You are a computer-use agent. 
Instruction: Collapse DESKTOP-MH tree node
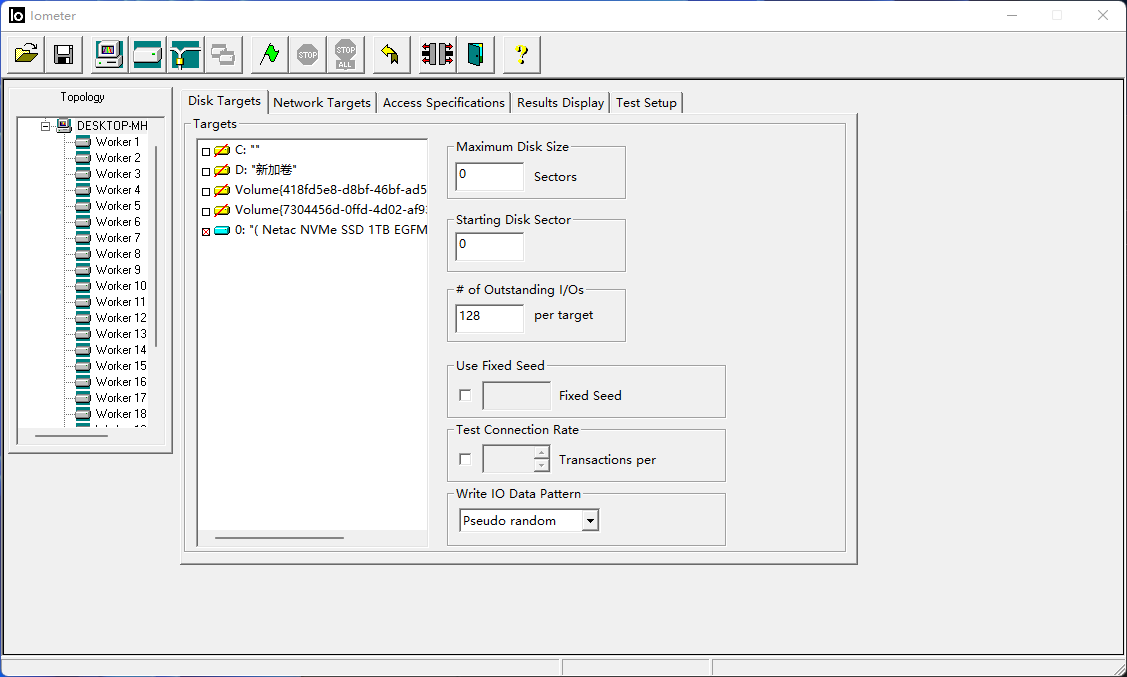[x=45, y=126]
